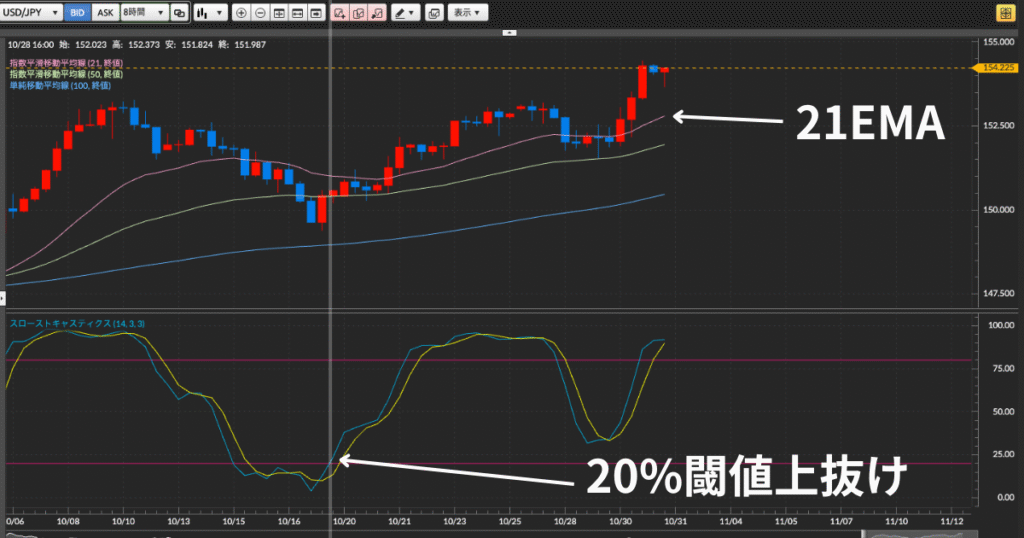Screen dimensions: 1024x538
Task: Click the chart sync link icon
Action: (x=179, y=13)
